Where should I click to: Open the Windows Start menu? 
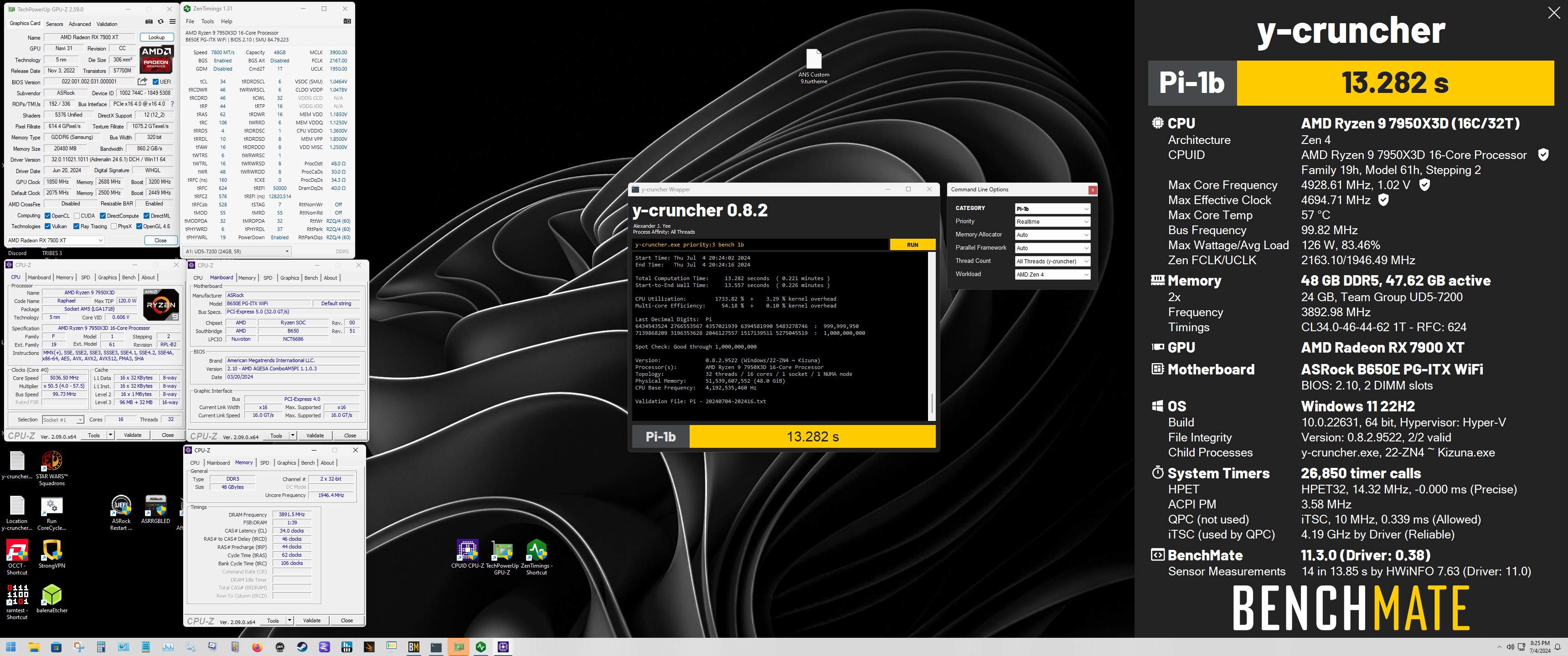point(11,647)
